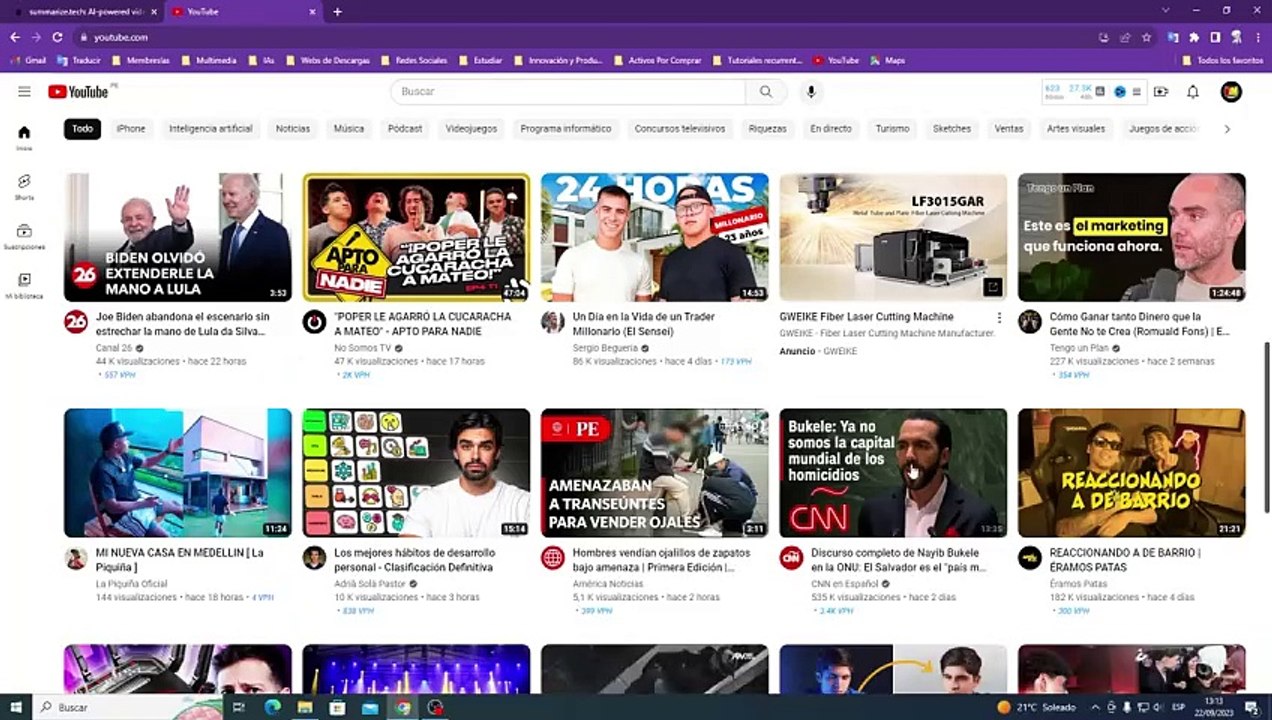
Task: Open Todos los favoritos folder
Action: point(1224,60)
